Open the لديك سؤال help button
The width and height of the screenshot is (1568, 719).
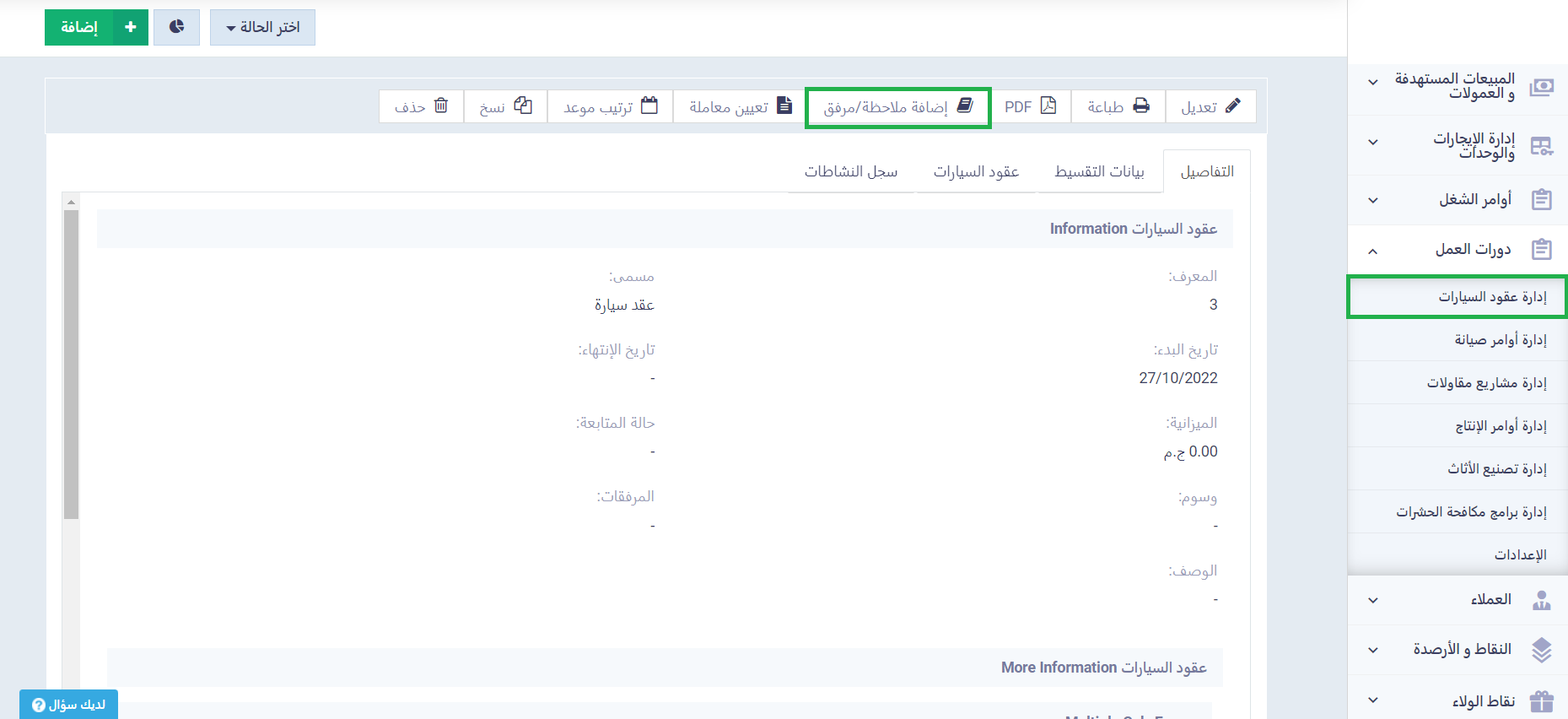[x=69, y=705]
